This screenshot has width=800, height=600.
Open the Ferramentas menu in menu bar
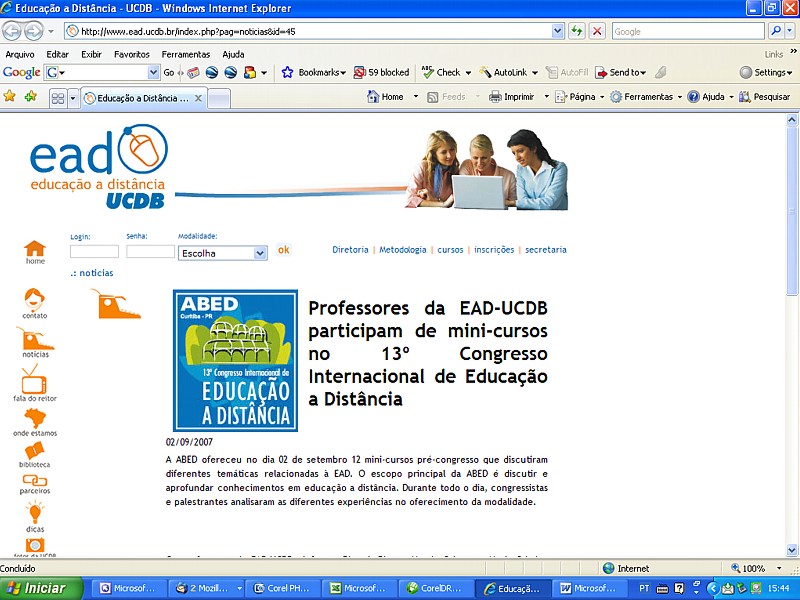(x=186, y=54)
